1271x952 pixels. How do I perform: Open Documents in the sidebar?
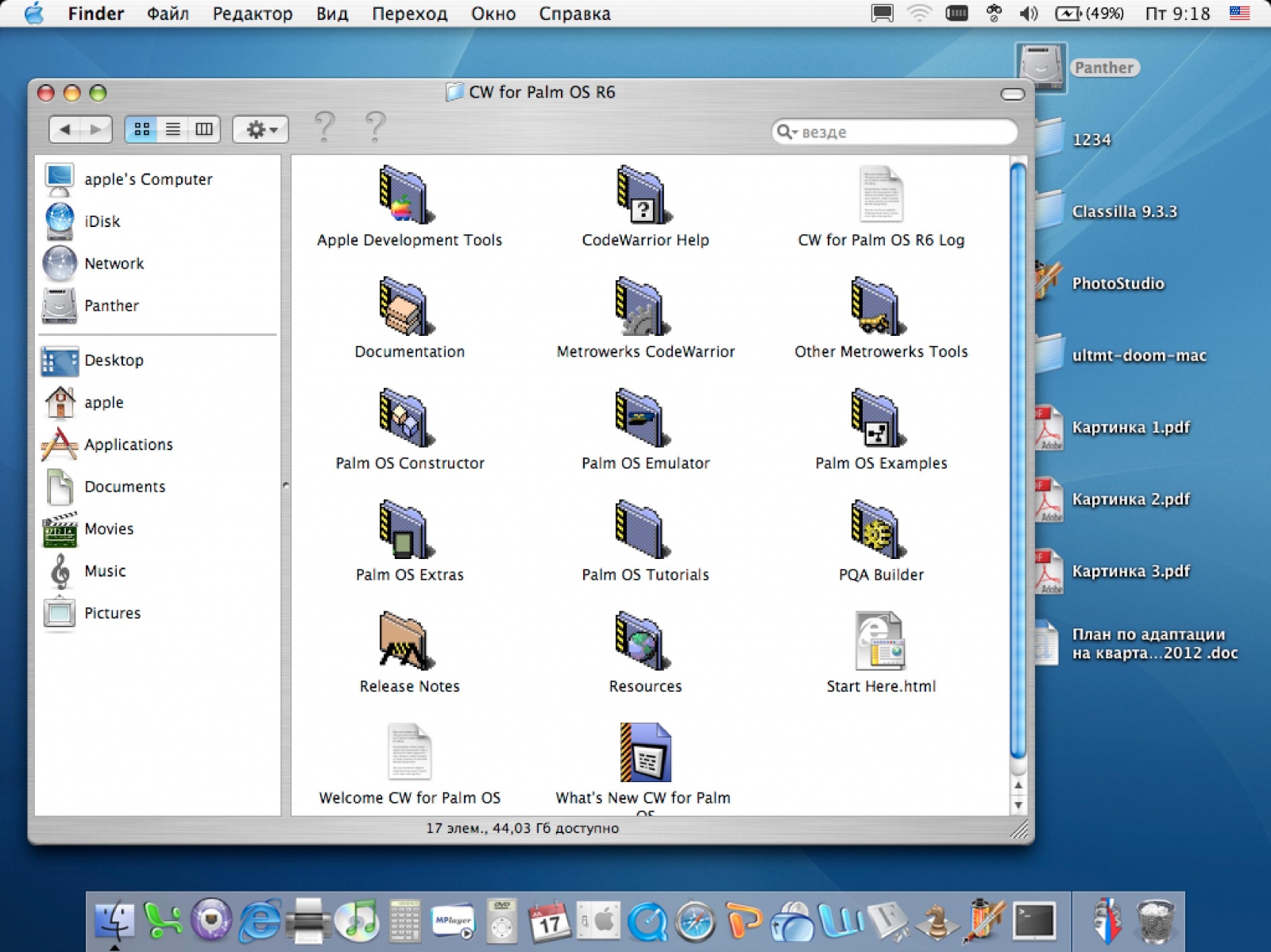[x=104, y=487]
